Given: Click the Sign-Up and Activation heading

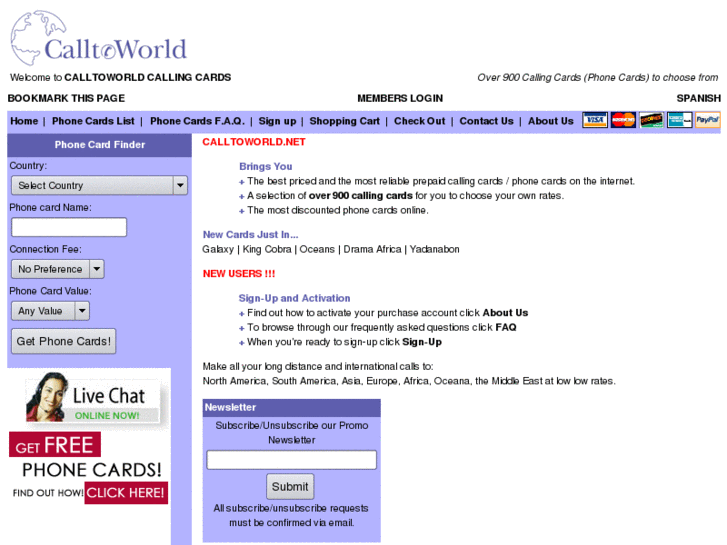Looking at the screenshot, I should 294,298.
